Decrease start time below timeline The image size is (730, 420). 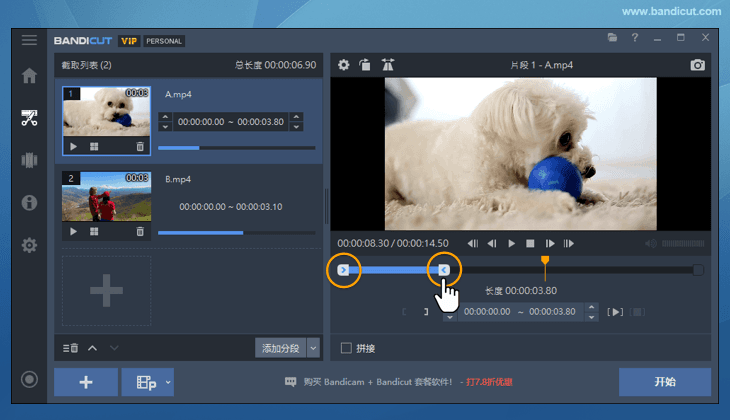450,317
